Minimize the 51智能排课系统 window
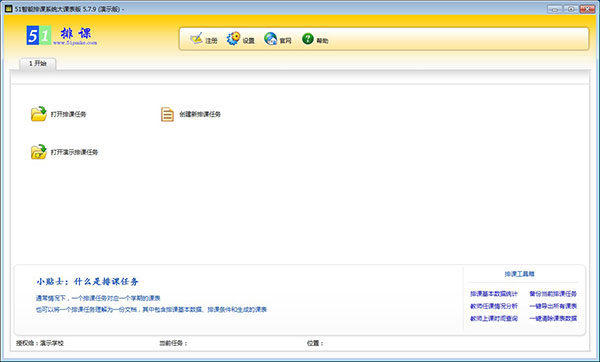 pyautogui.click(x=554, y=9)
